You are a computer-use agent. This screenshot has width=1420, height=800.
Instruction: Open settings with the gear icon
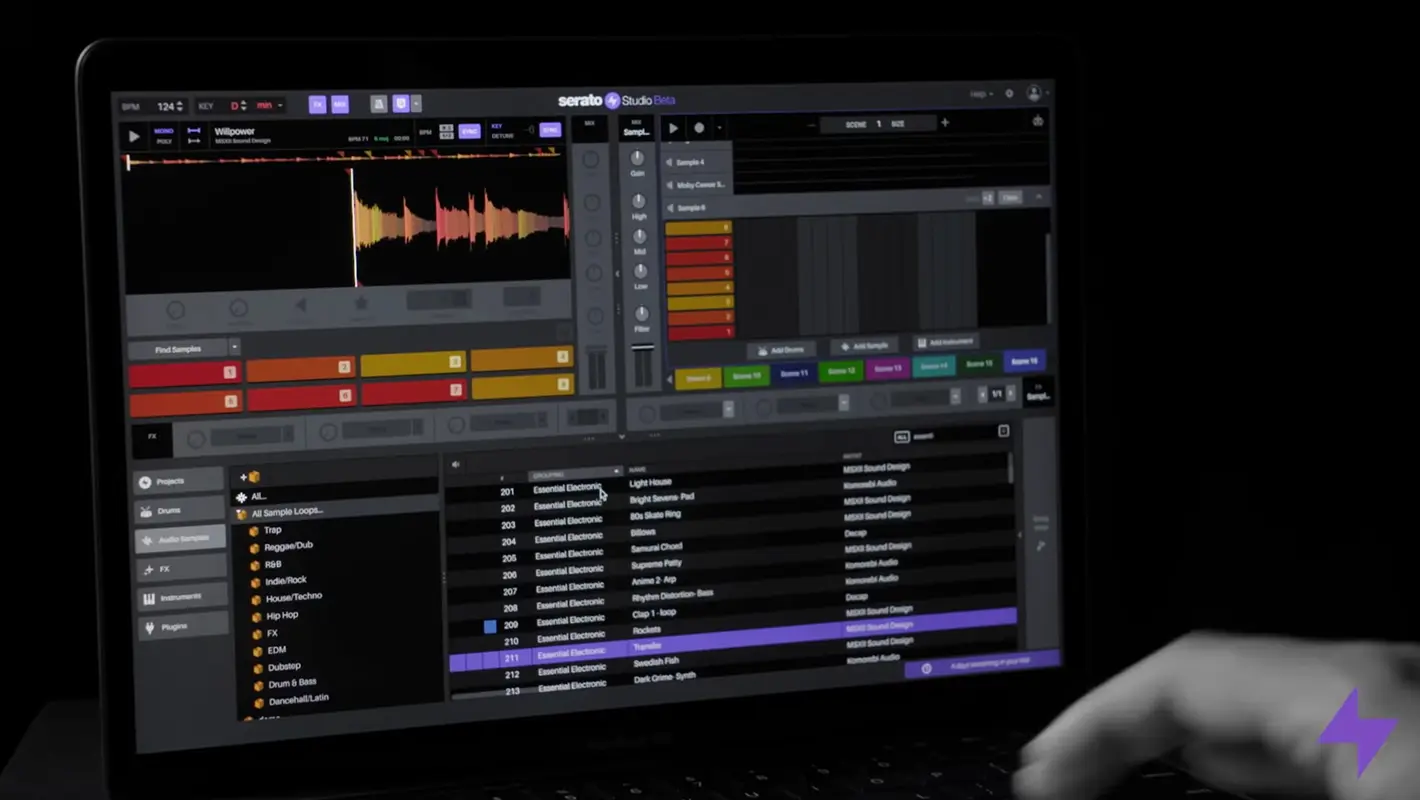tap(1009, 94)
